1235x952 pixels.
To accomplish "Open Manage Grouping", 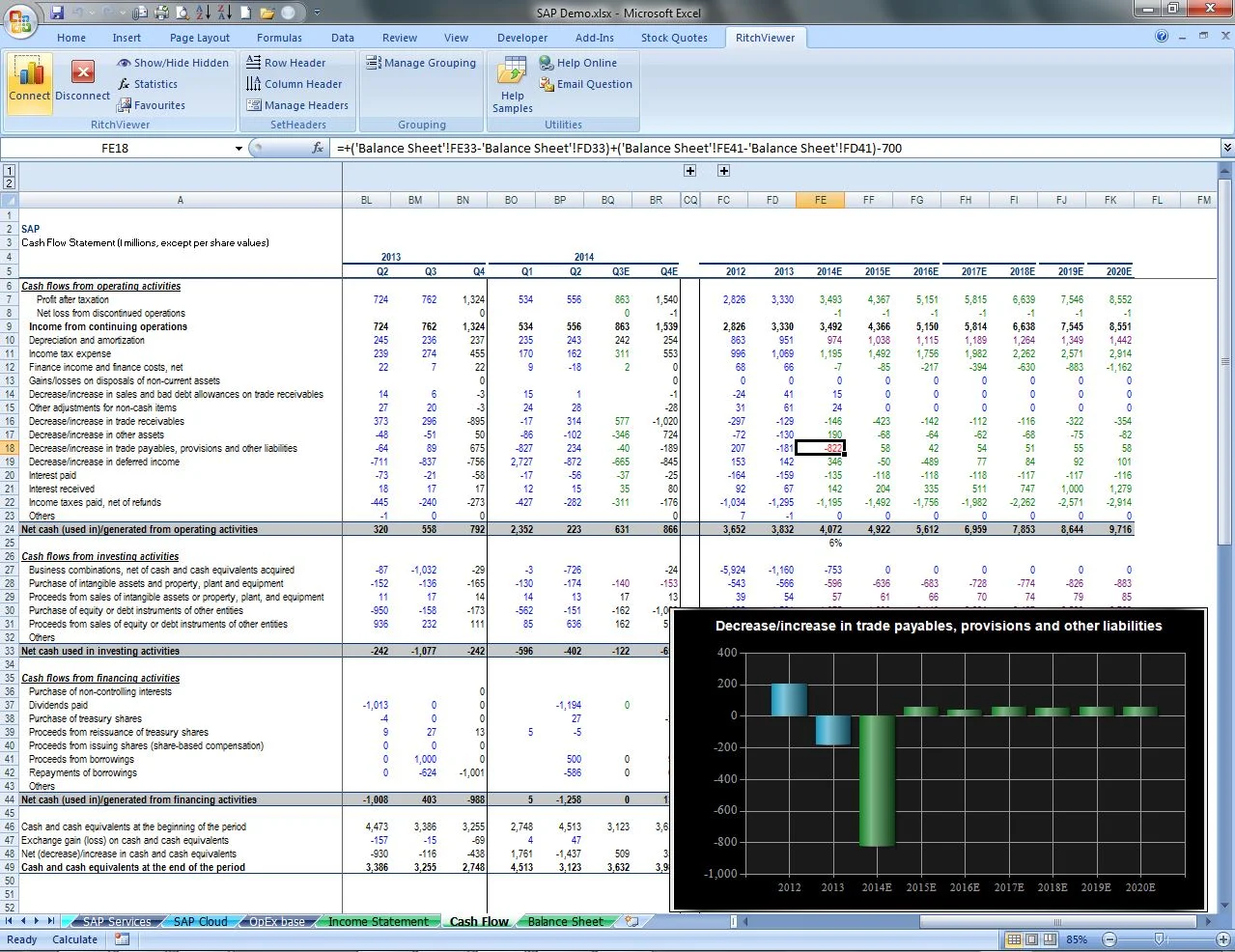I will click(422, 63).
